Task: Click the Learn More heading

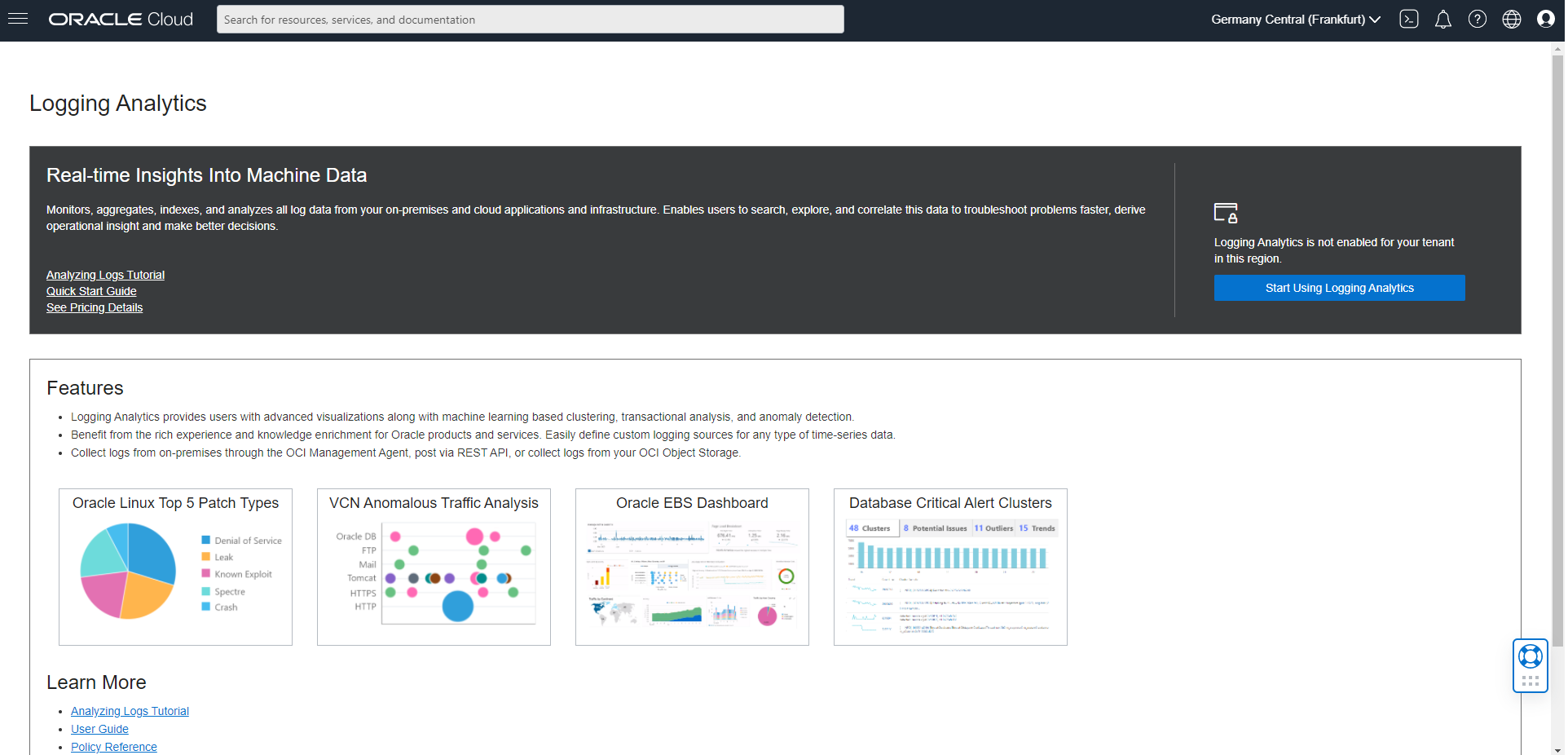Action: 96,682
